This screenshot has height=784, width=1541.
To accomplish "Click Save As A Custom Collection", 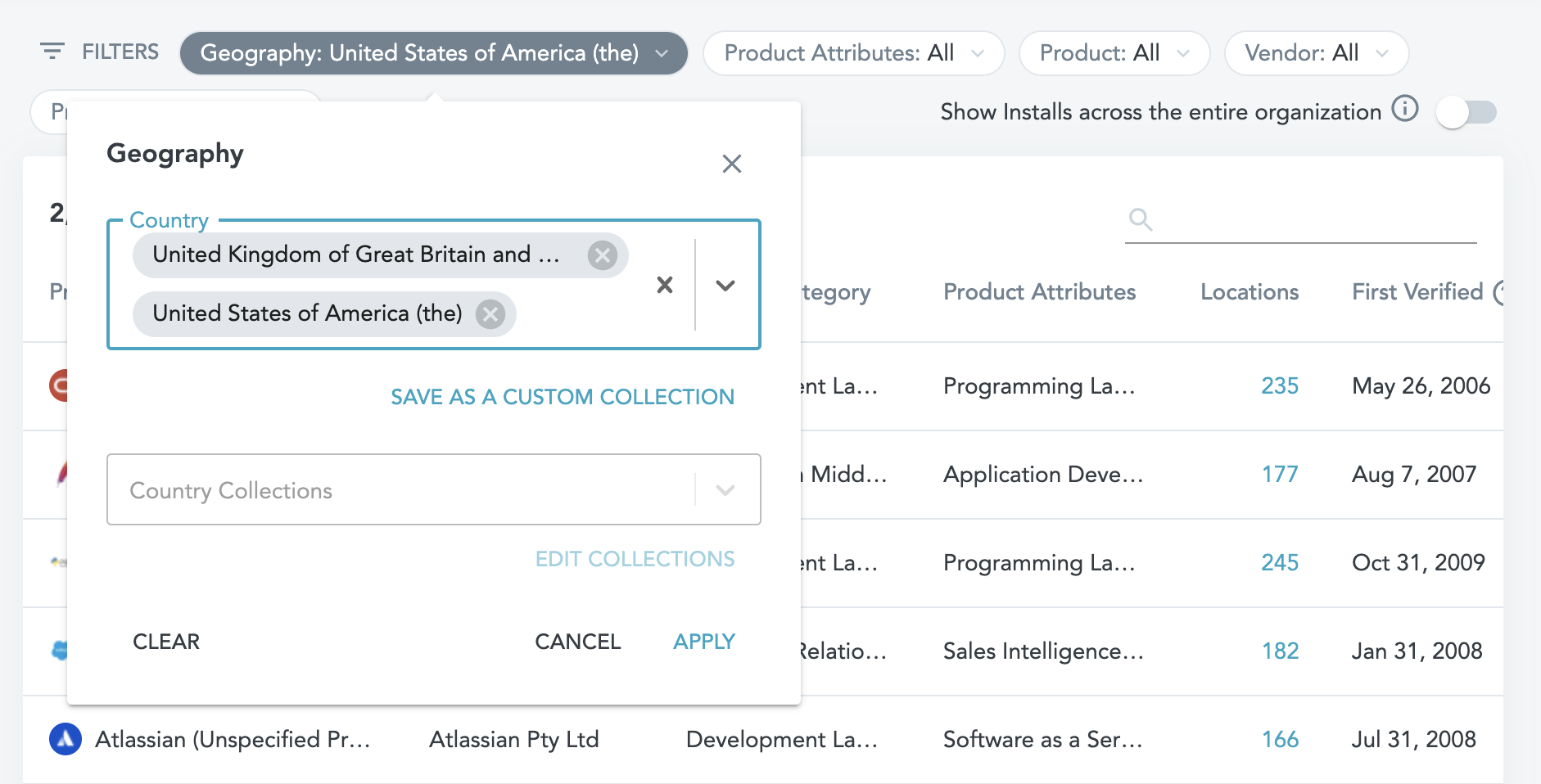I will tap(562, 397).
